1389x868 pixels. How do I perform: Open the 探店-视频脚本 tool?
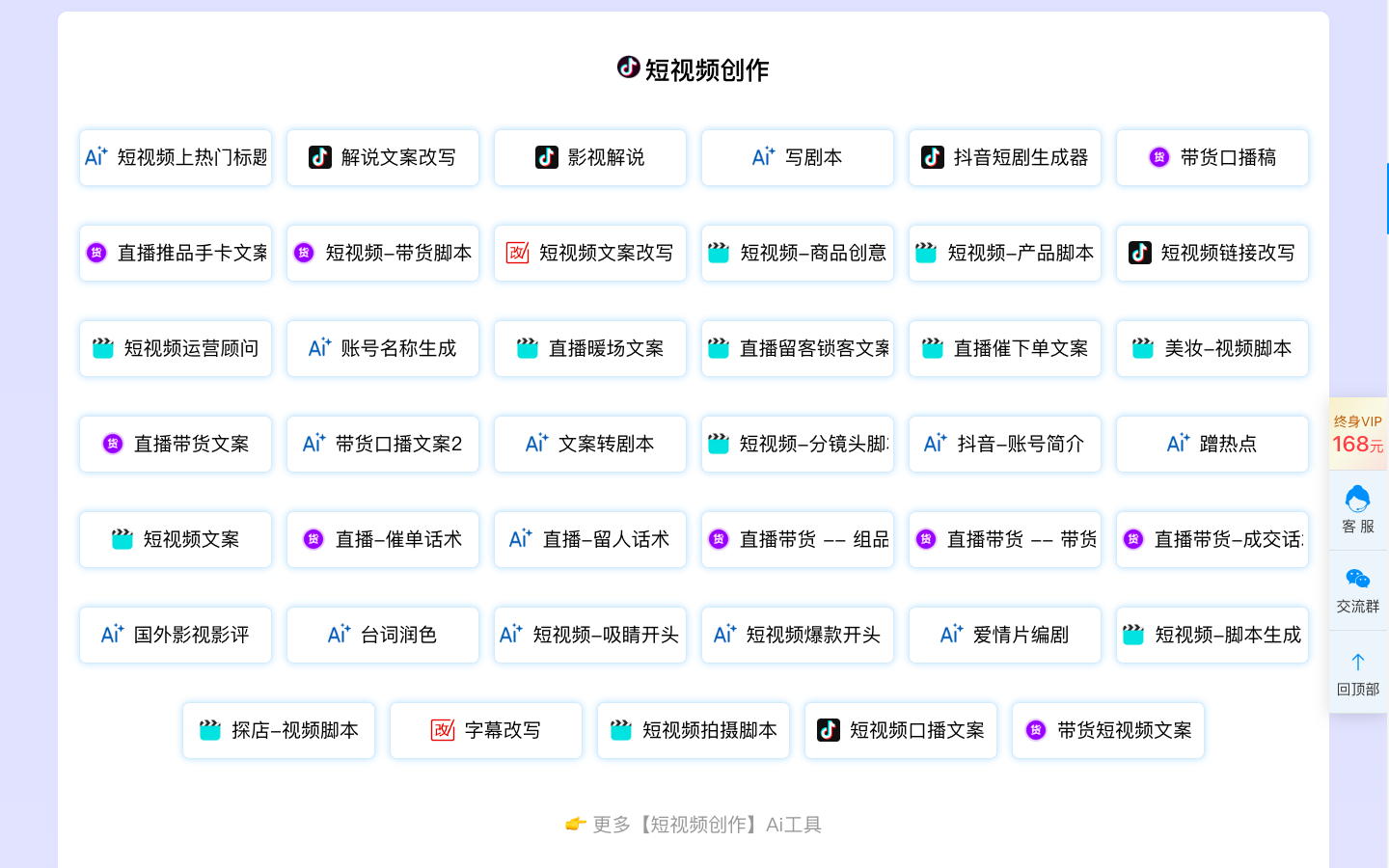click(279, 730)
